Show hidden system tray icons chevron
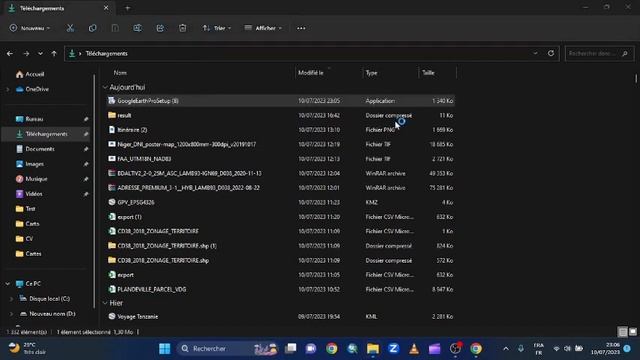This screenshot has height=360, width=640. click(x=506, y=349)
